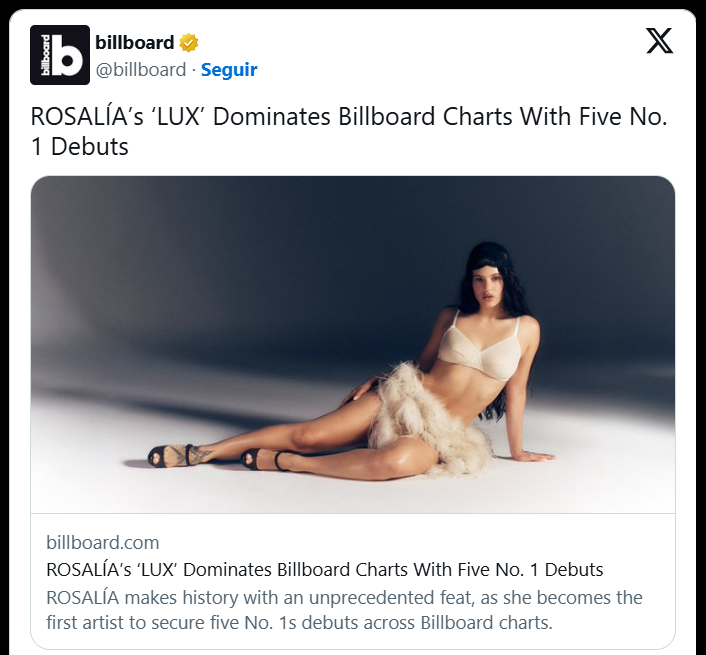
Task: Click the vertical billboard wordmark in the avatar
Action: pos(45,55)
